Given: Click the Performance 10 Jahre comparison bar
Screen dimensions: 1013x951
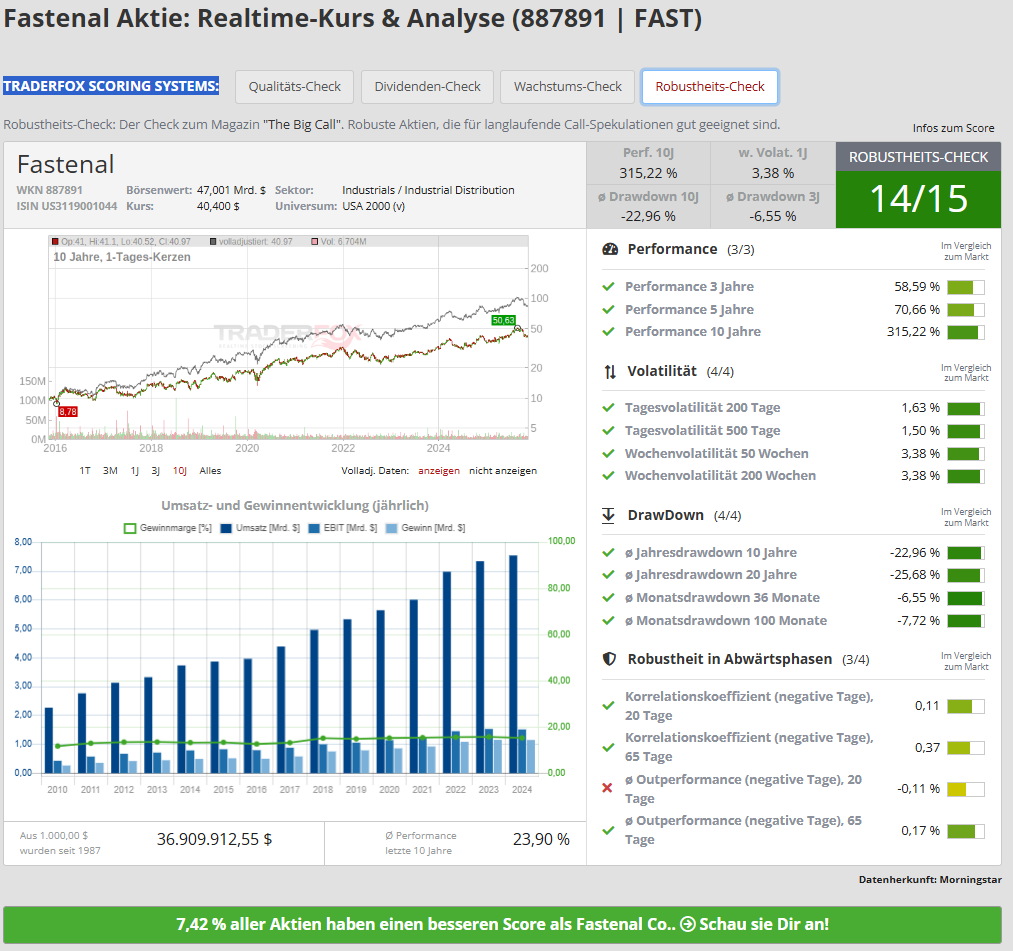Looking at the screenshot, I should click(965, 332).
